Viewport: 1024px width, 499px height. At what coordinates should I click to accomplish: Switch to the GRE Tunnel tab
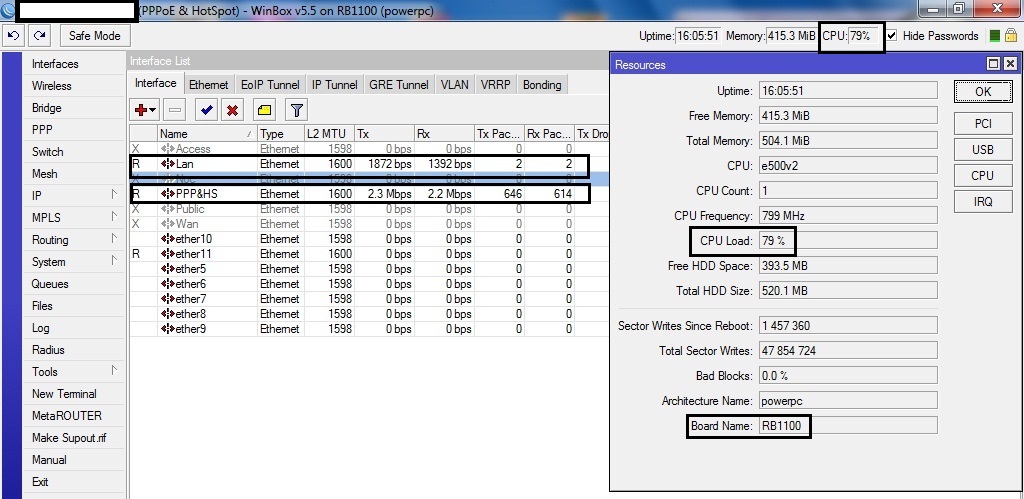pyautogui.click(x=399, y=85)
